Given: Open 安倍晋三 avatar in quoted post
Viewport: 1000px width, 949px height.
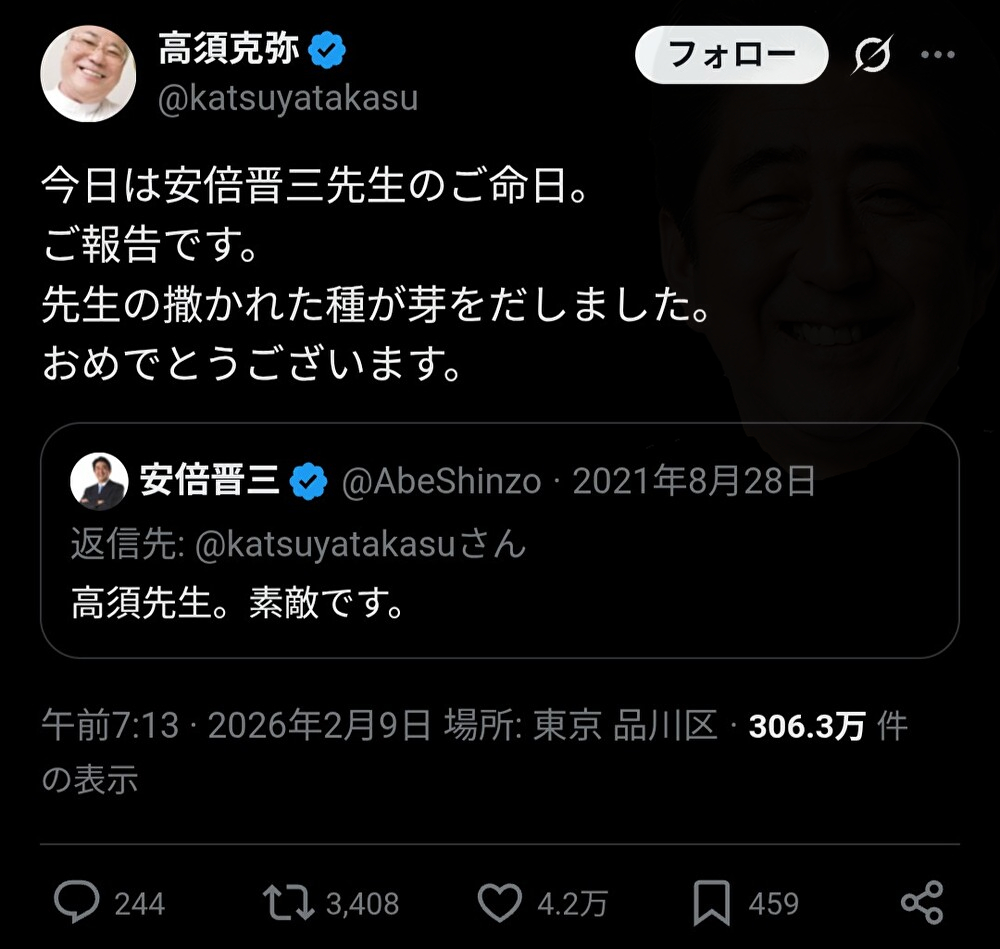Looking at the screenshot, I should pos(99,482).
